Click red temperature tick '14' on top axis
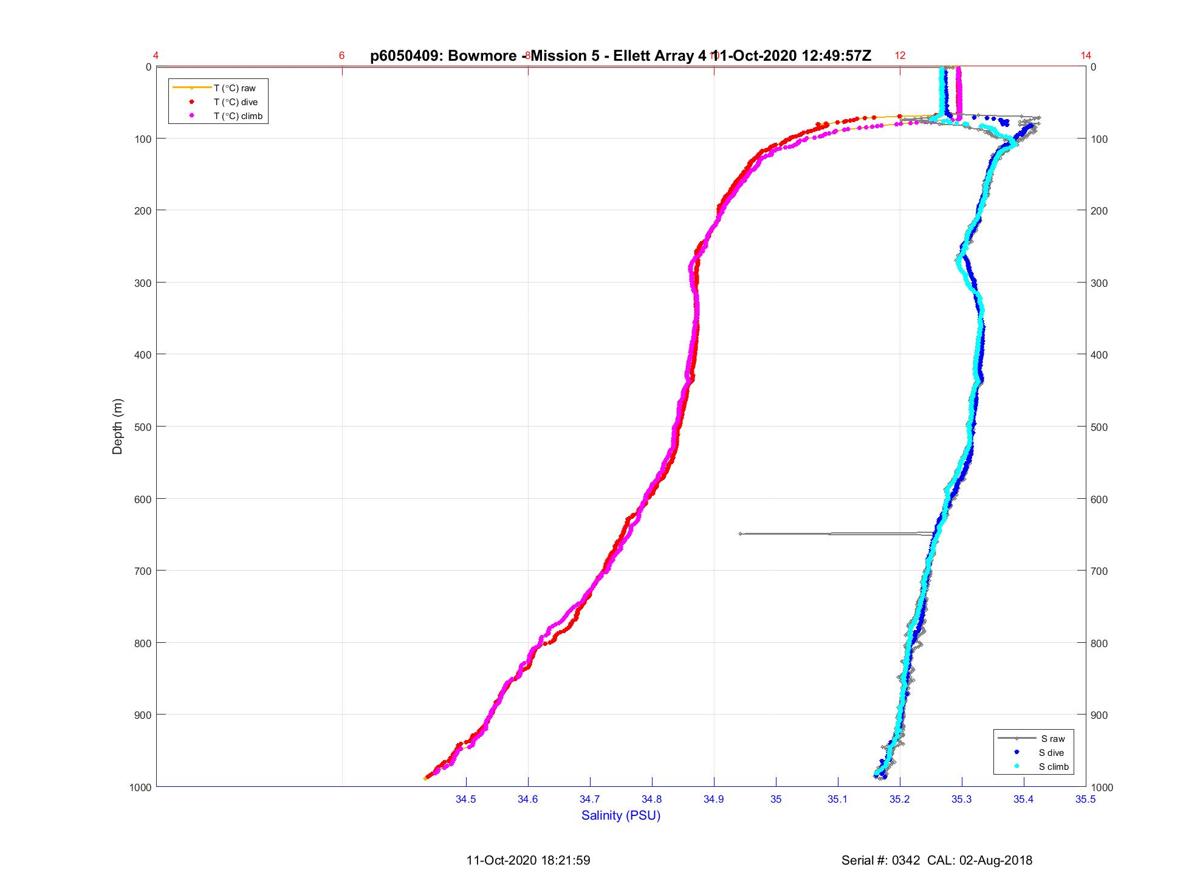Image resolution: width=1200 pixels, height=885 pixels. pyautogui.click(x=1086, y=56)
